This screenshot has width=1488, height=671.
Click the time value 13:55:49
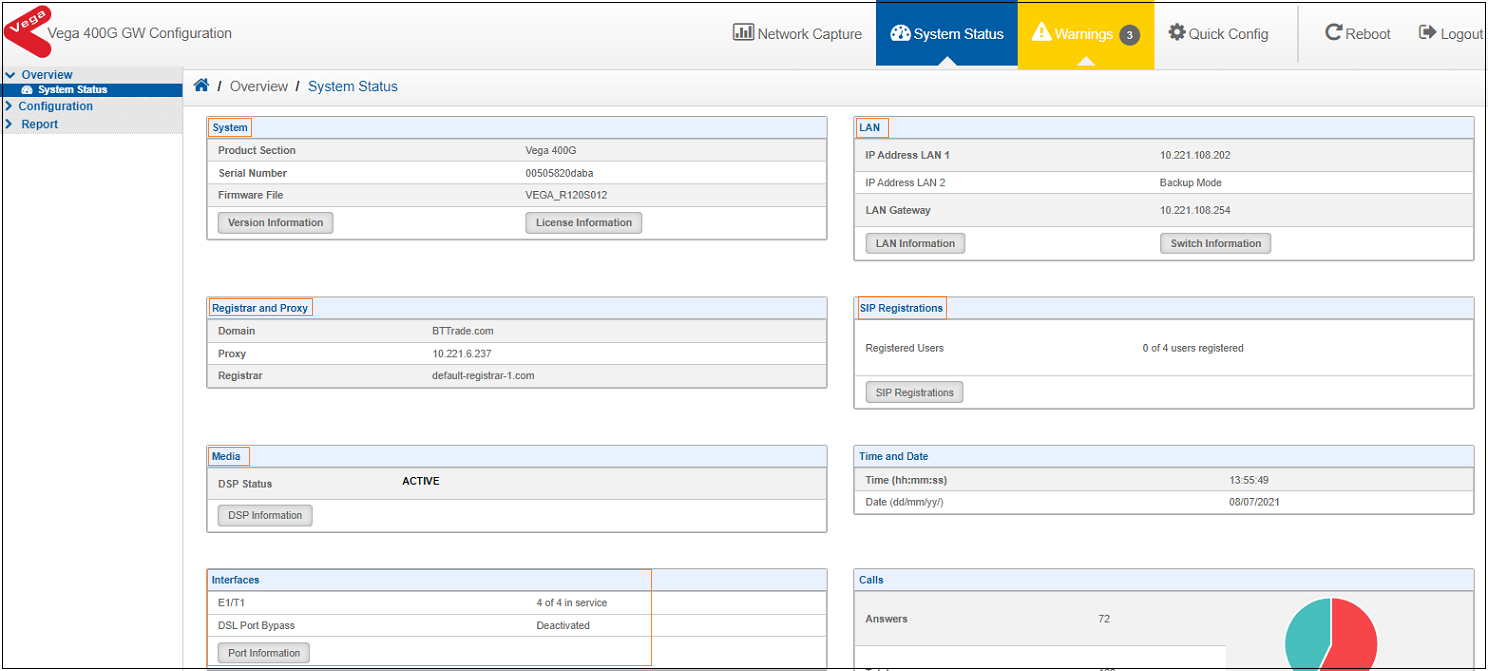[x=1249, y=480]
